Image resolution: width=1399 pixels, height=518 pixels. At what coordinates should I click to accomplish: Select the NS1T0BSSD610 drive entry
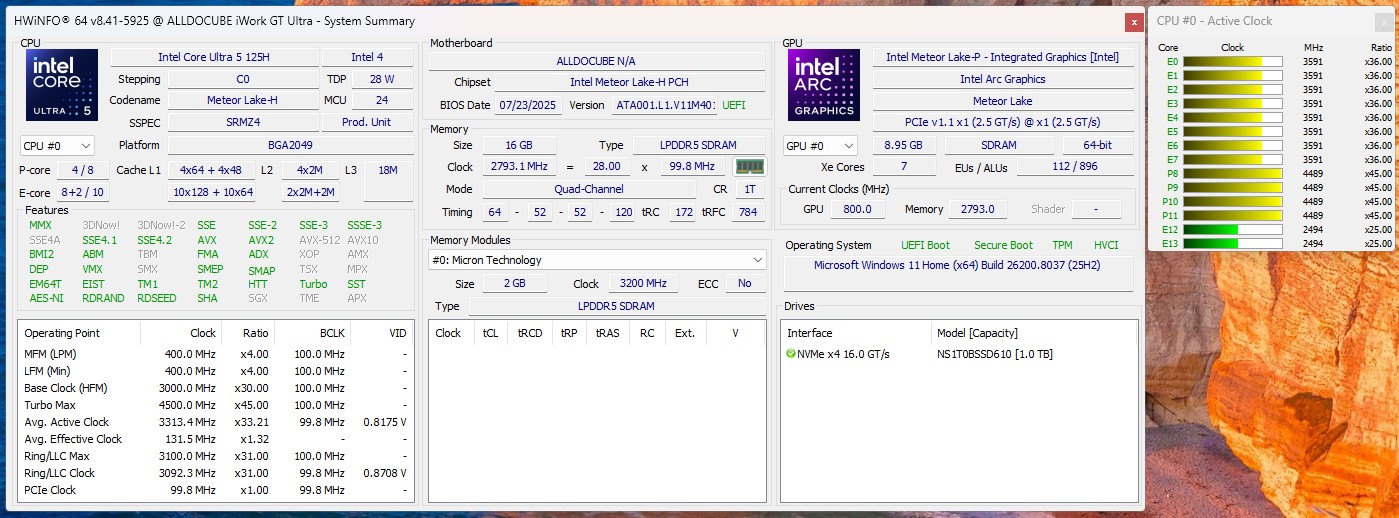pos(994,354)
